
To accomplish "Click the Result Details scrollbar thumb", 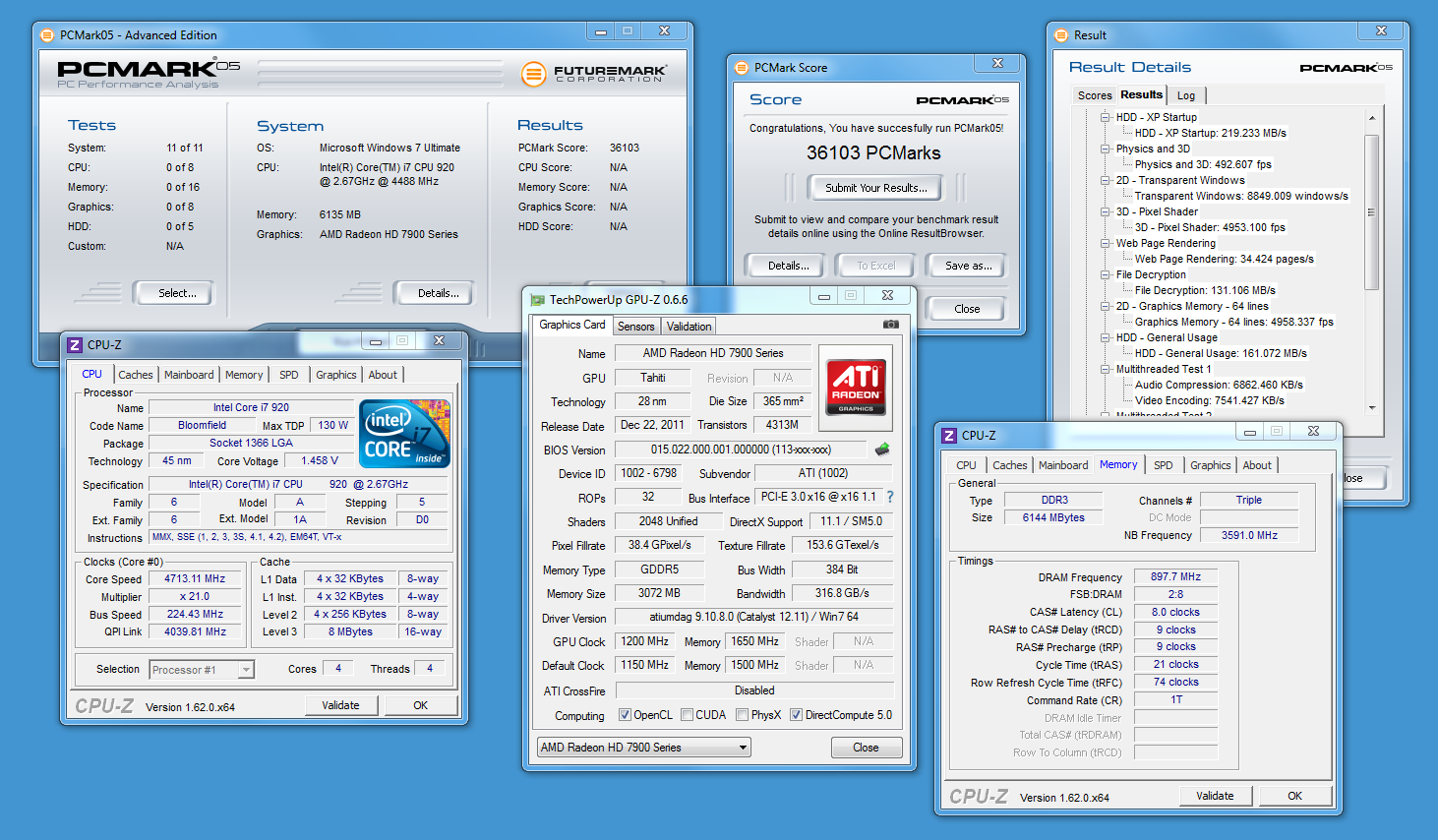I will [x=1371, y=212].
